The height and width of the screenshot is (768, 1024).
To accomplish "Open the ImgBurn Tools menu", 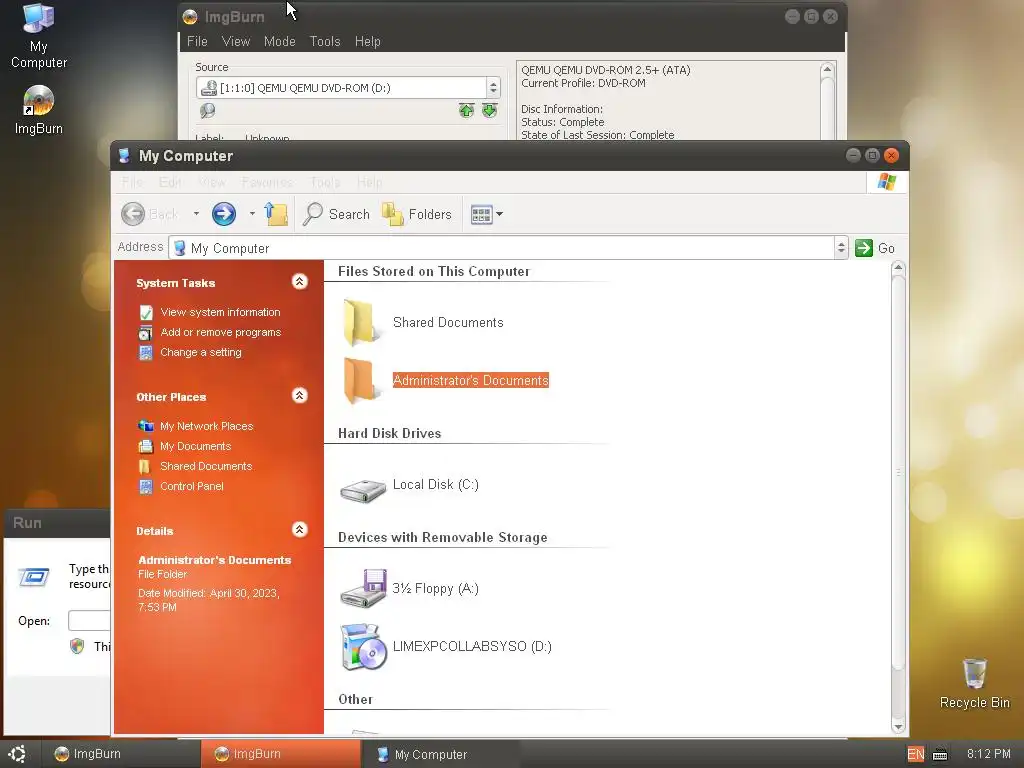I will (325, 41).
